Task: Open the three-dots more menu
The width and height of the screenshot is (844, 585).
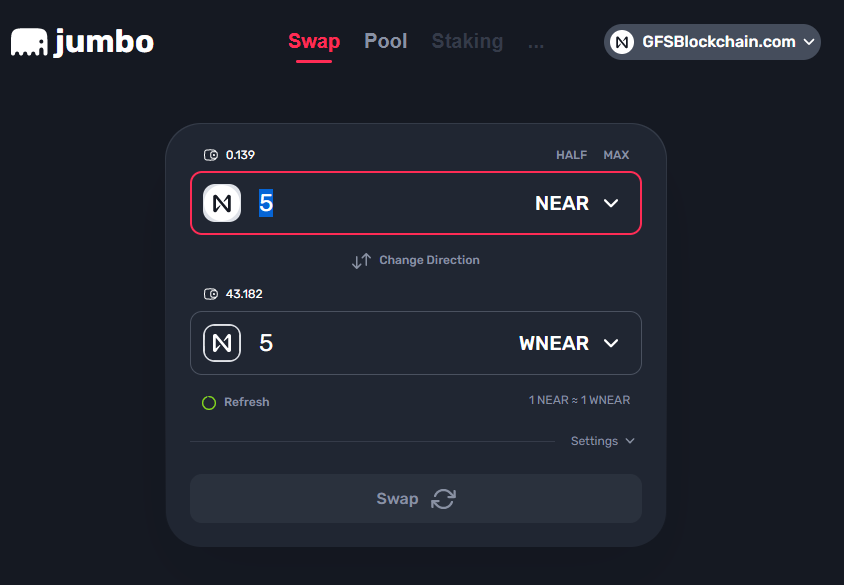Action: coord(536,44)
